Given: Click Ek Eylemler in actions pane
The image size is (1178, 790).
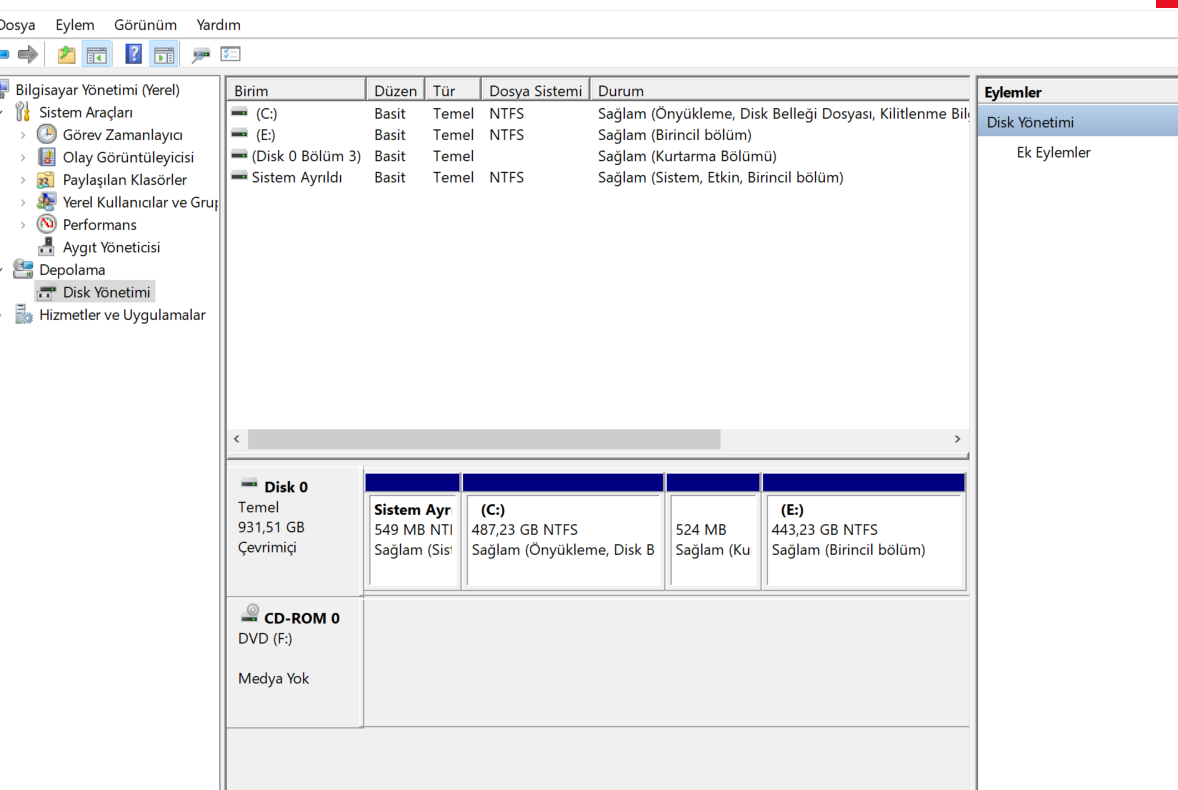Looking at the screenshot, I should coord(1053,153).
